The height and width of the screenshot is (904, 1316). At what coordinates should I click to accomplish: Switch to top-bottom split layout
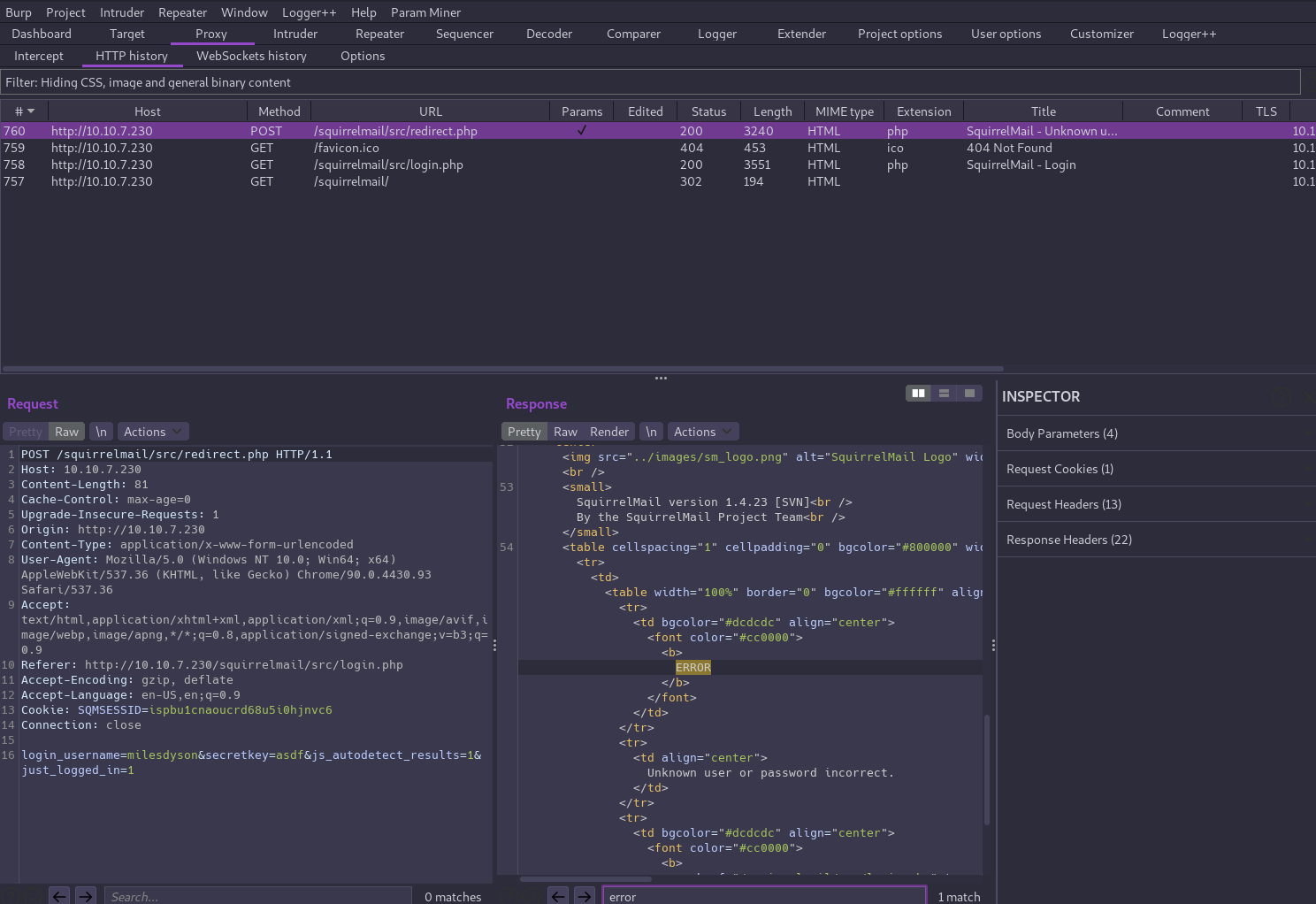pos(945,393)
